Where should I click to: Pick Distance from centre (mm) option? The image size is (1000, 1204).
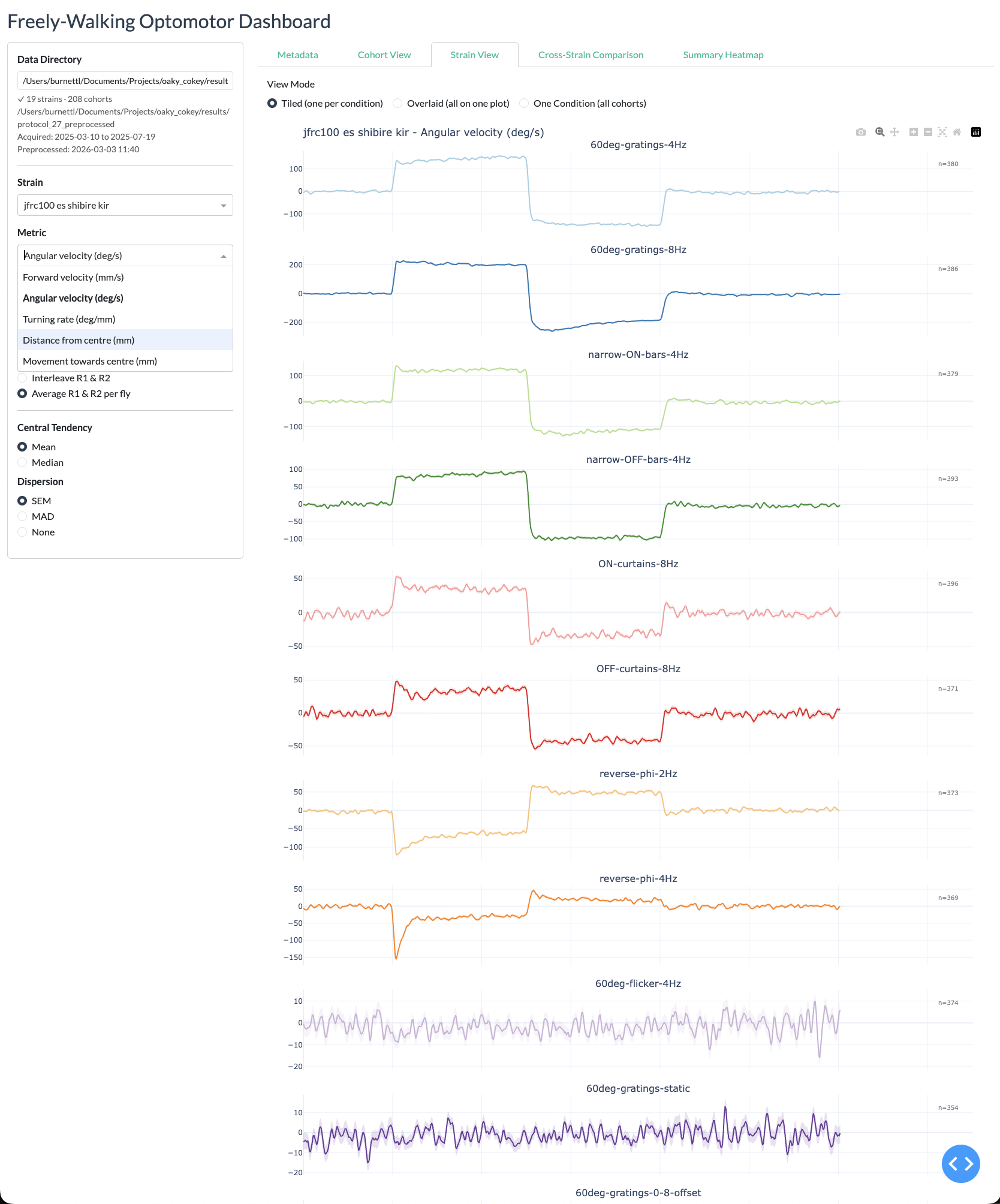(x=79, y=340)
